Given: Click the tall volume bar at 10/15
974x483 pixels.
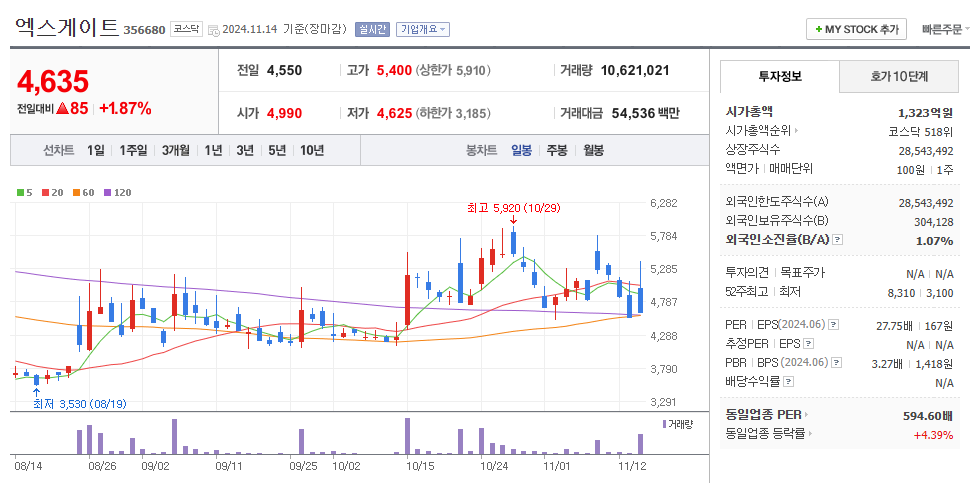Looking at the screenshot, I should click(407, 436).
